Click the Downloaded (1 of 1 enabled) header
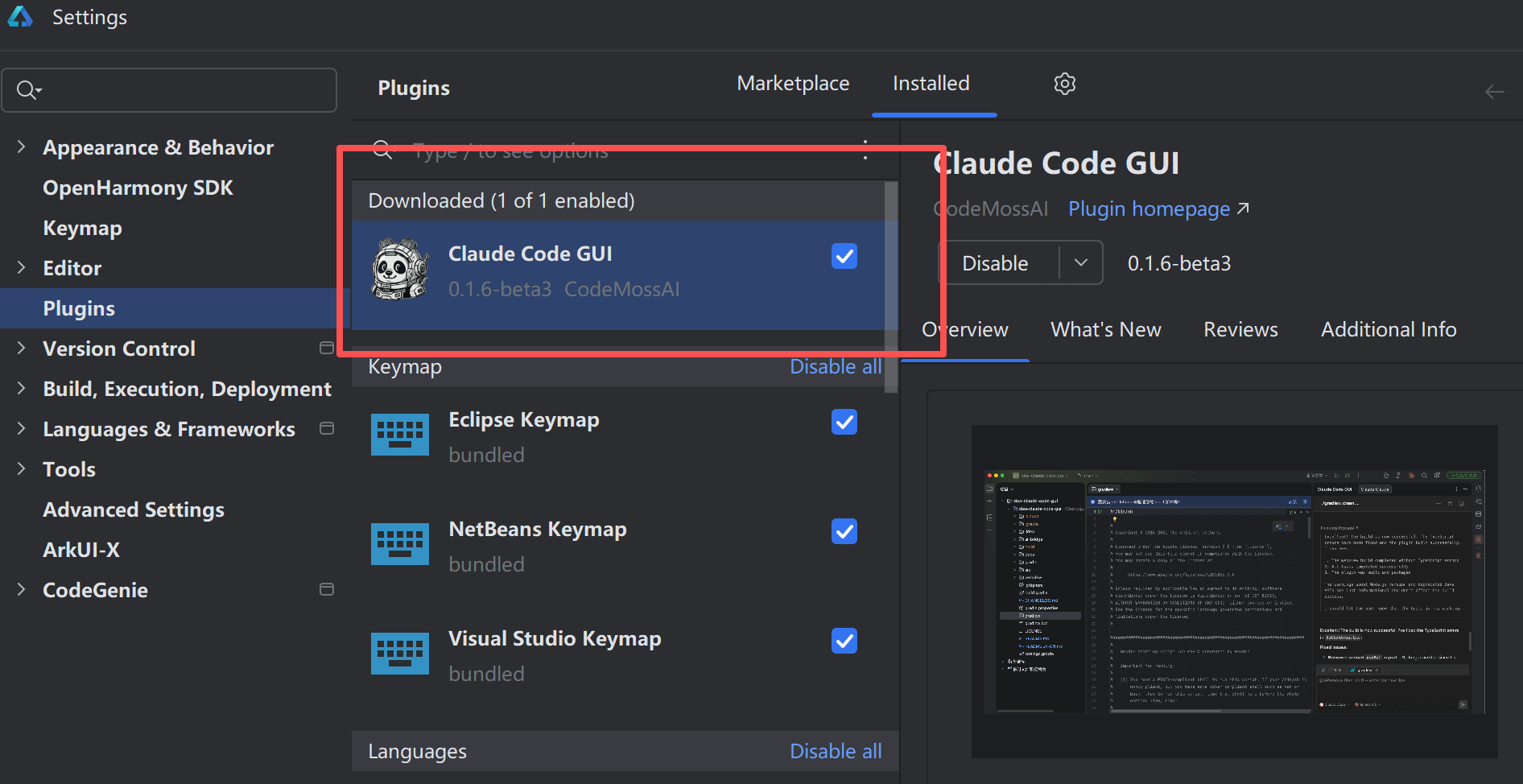This screenshot has height=784, width=1523. pos(618,200)
